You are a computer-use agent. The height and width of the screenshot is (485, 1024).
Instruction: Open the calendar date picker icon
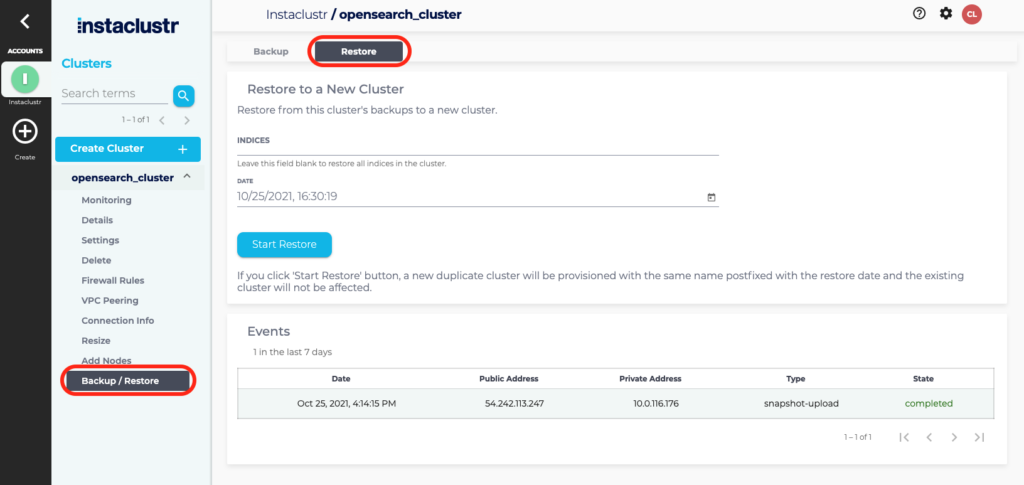click(711, 197)
